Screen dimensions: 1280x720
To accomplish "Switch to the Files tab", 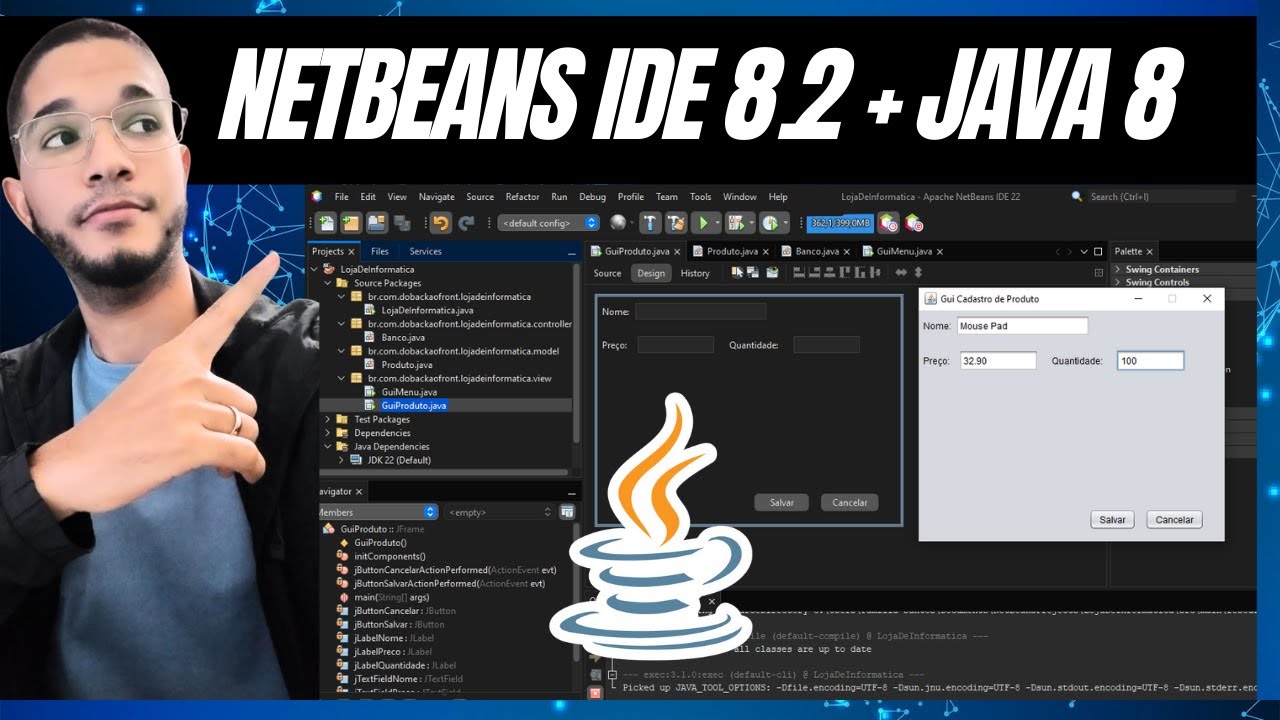I will coord(380,251).
